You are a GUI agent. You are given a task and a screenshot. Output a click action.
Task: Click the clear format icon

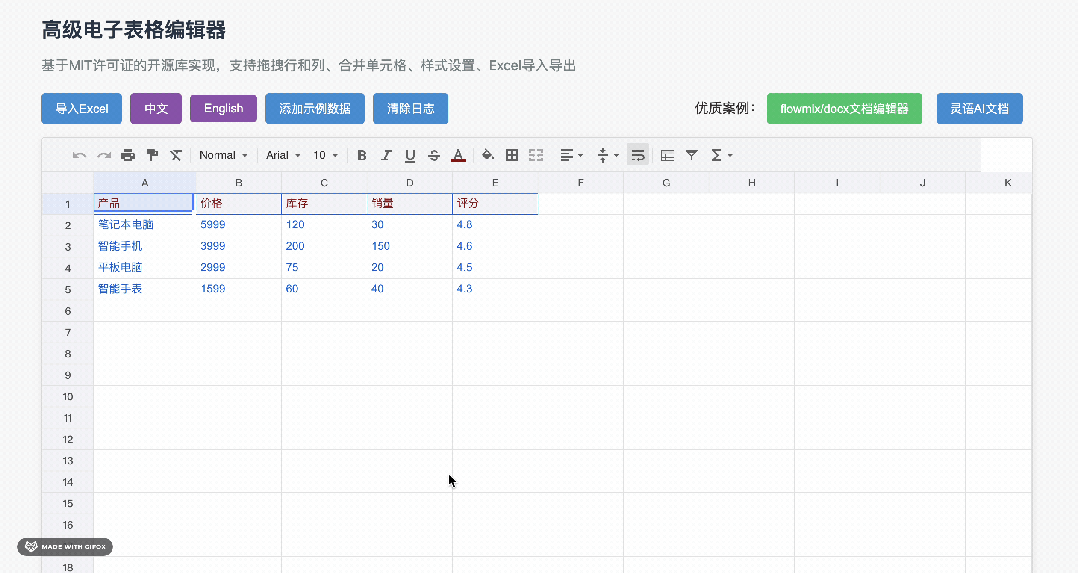pyautogui.click(x=176, y=156)
